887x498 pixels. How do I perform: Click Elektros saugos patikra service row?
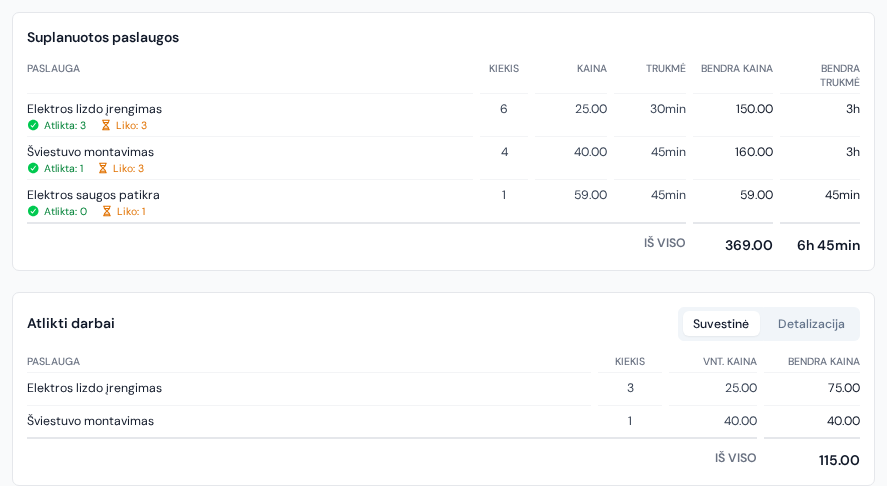pos(444,201)
